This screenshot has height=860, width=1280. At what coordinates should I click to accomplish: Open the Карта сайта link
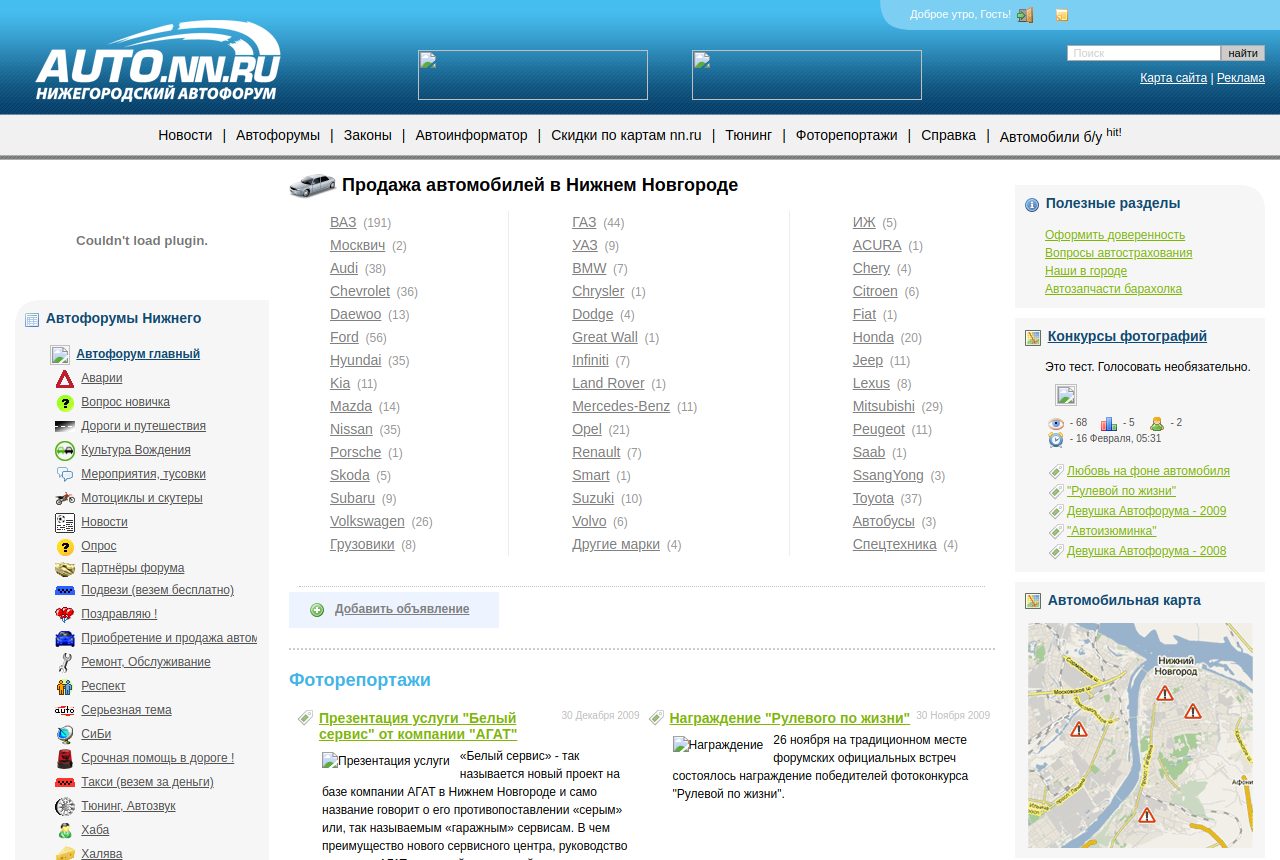pos(1173,78)
